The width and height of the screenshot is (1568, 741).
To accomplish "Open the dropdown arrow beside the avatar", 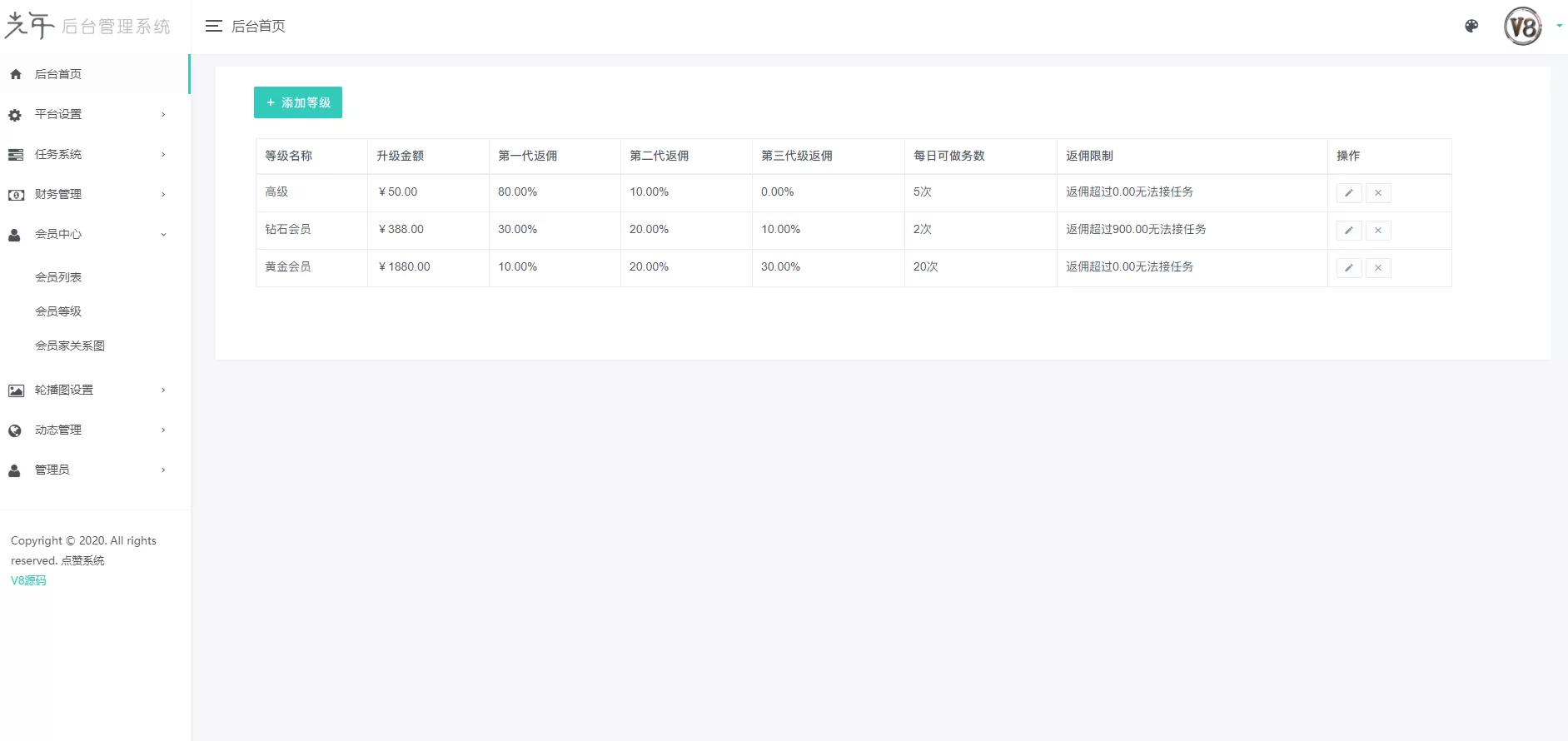I will tap(1559, 26).
